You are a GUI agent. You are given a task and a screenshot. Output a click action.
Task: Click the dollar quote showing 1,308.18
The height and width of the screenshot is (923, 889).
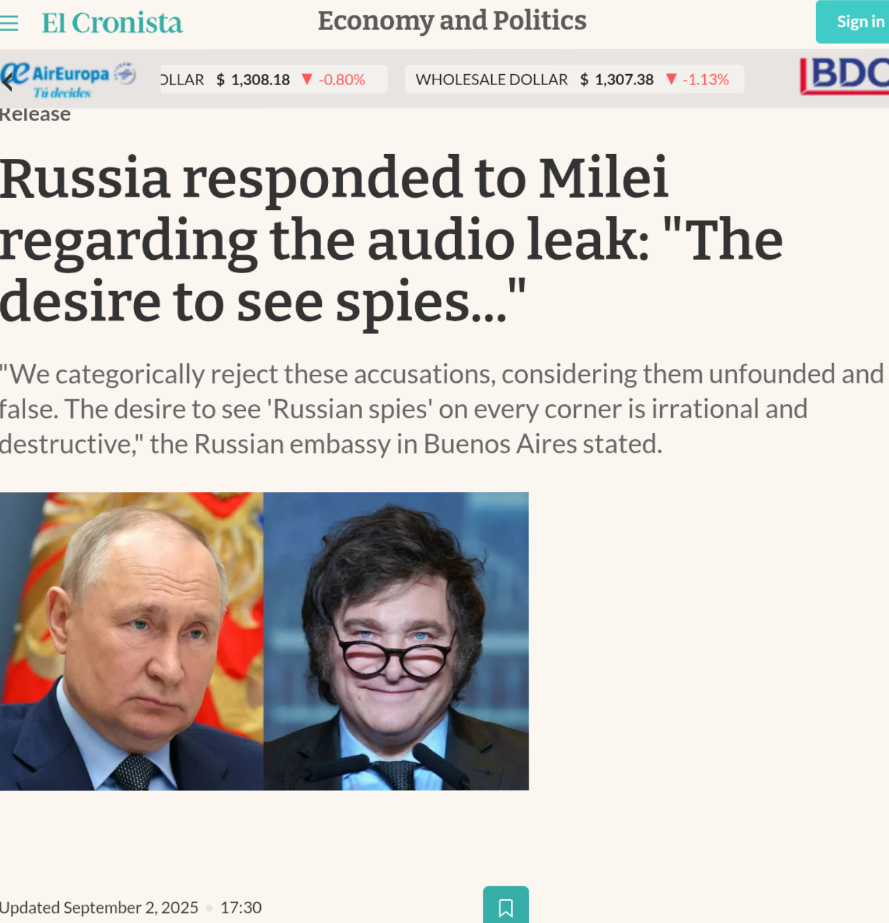[273, 79]
